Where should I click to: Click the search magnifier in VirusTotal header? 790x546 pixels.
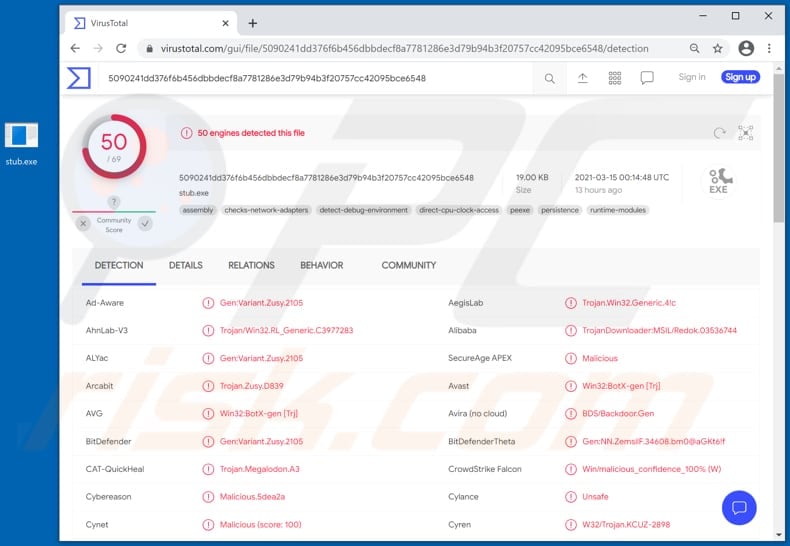click(x=550, y=79)
